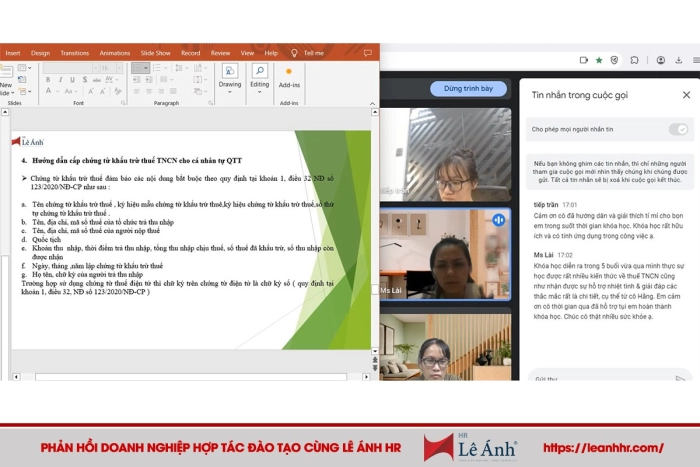Close the 'Tin nhắn trong cuộc gọi' panel
Viewport: 700px width, 467px height.
pyautogui.click(x=686, y=95)
